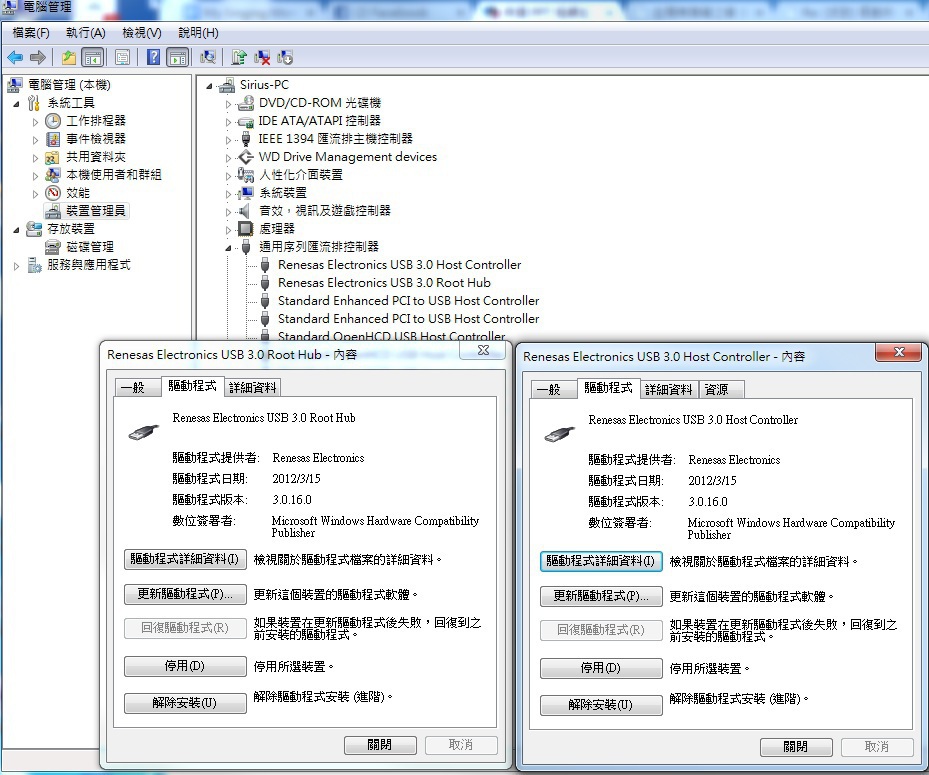Select 電腦管理 (本機) root node
The height and width of the screenshot is (775, 929).
(x=69, y=85)
